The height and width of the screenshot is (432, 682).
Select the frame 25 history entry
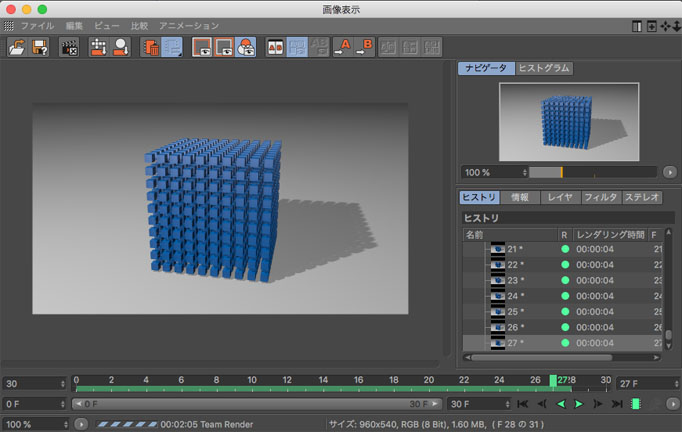coord(515,311)
